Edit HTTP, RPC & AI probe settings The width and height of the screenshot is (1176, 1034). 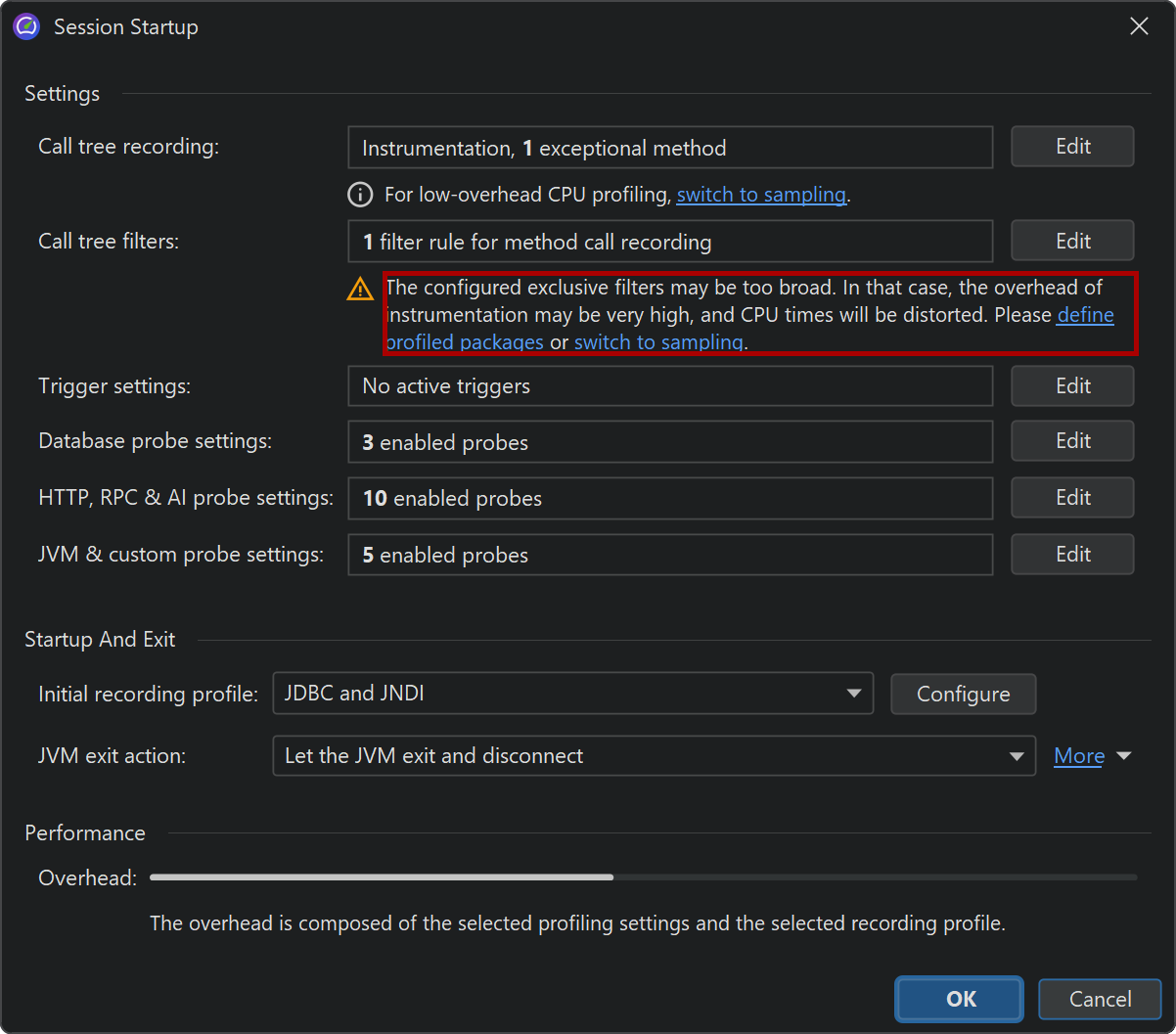1072,498
